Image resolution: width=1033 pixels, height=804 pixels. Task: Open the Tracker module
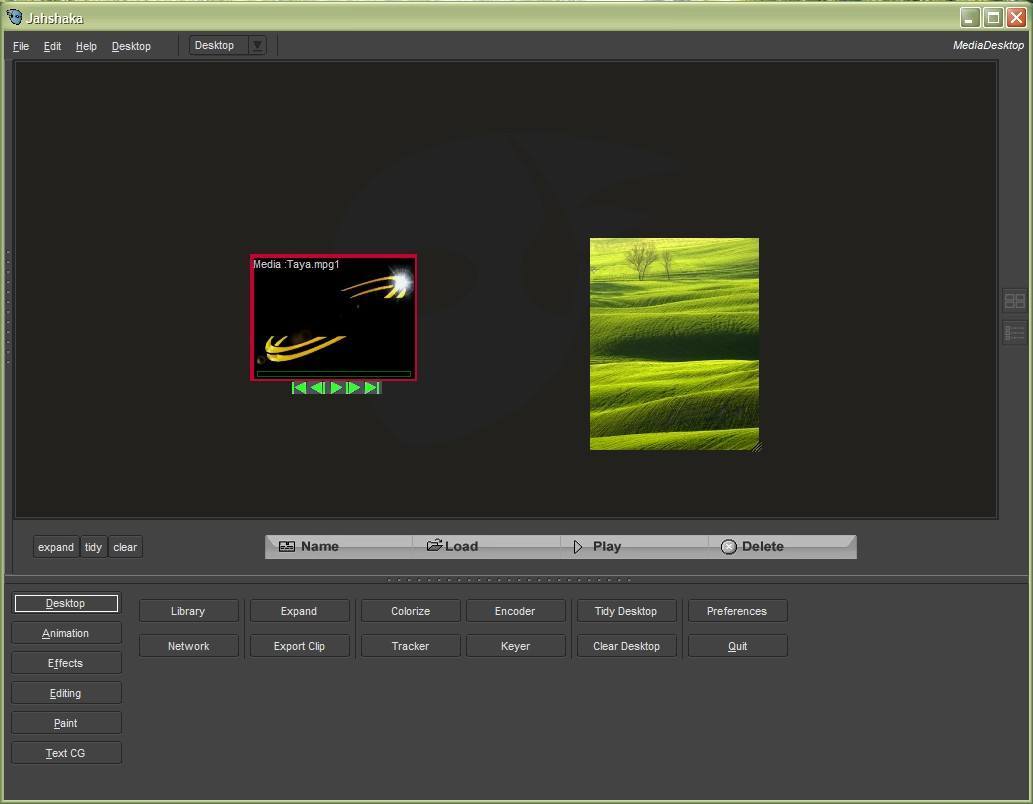click(x=410, y=646)
